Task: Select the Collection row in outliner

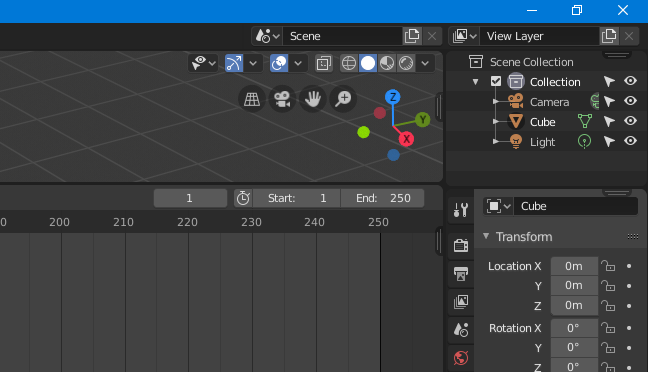Action: click(555, 82)
